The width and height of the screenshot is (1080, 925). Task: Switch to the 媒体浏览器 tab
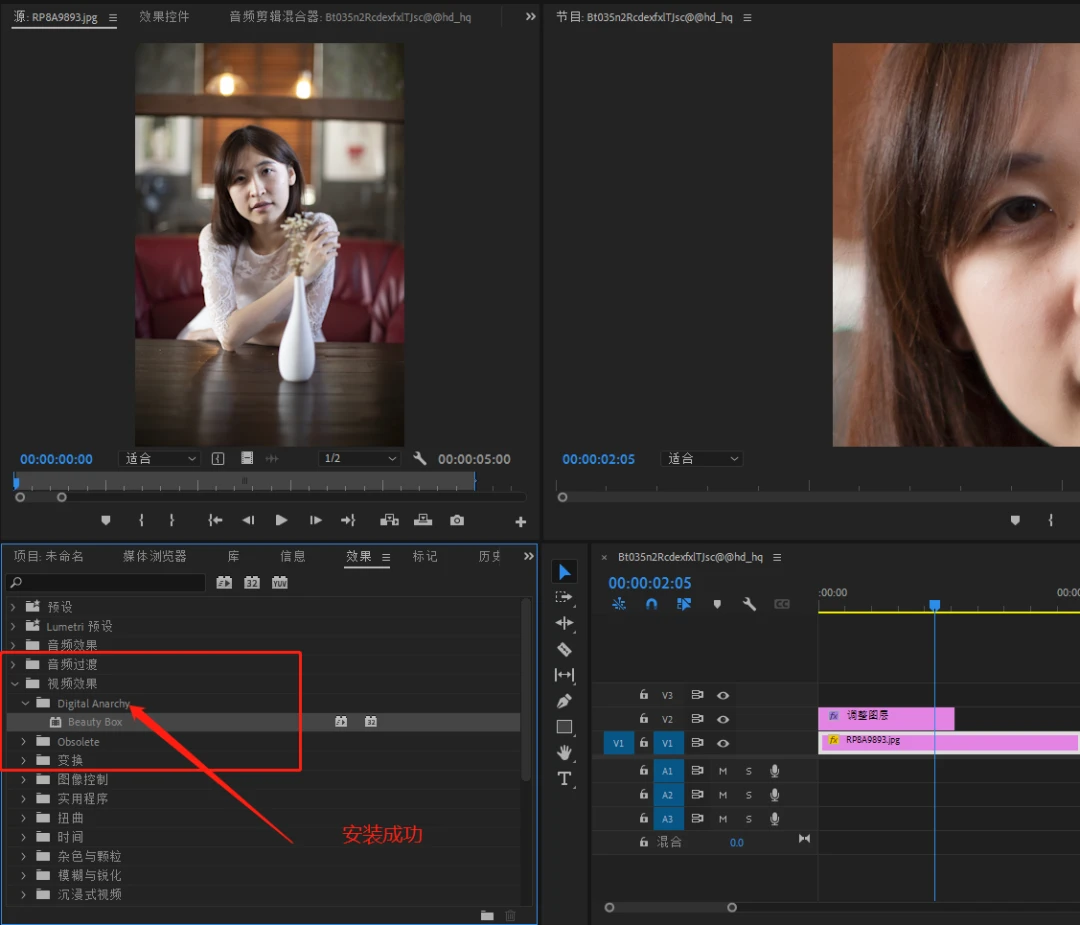click(x=155, y=556)
